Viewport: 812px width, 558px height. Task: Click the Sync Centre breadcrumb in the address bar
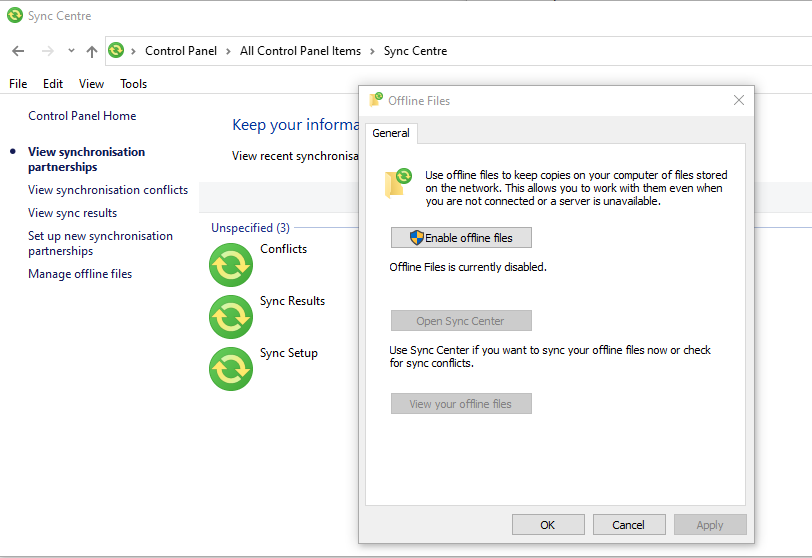coord(415,51)
